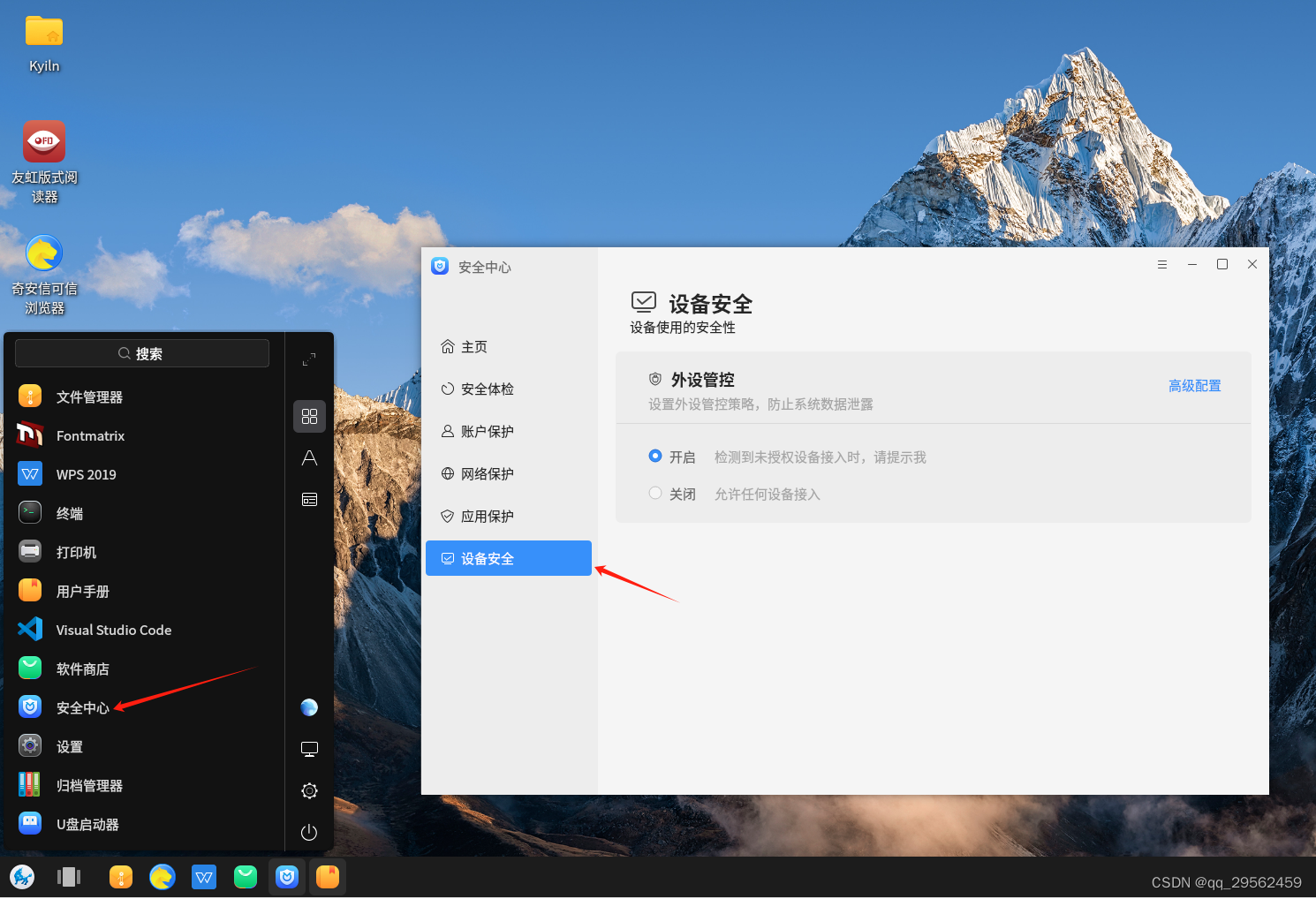This screenshot has height=899, width=1316.
Task: Open 账户保护 in 安全中心 sidebar
Action: pos(509,431)
